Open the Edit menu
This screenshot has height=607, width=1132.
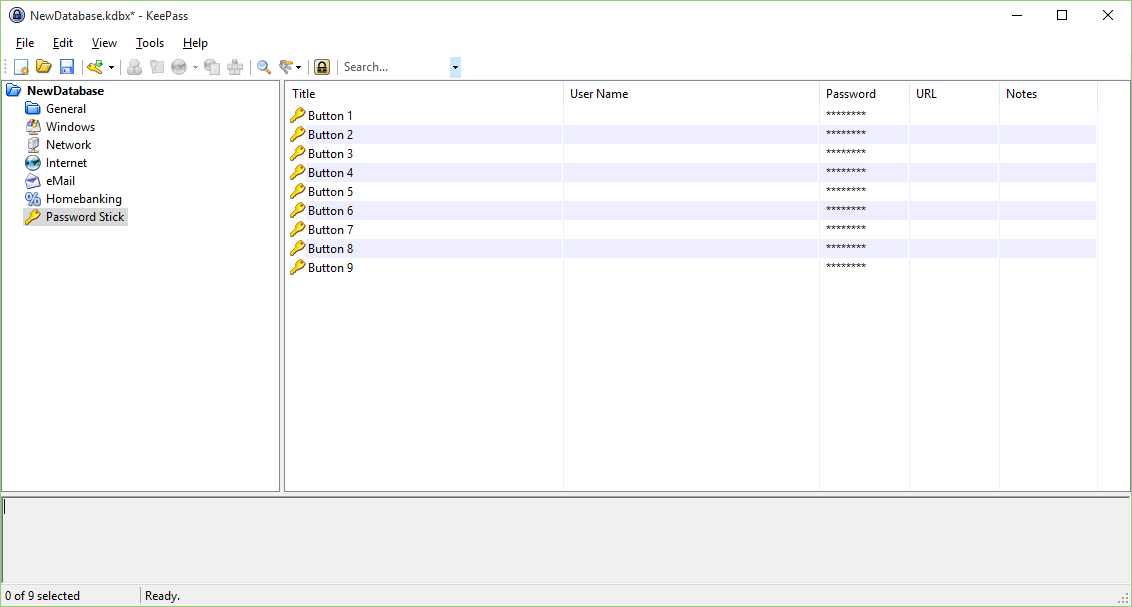63,43
